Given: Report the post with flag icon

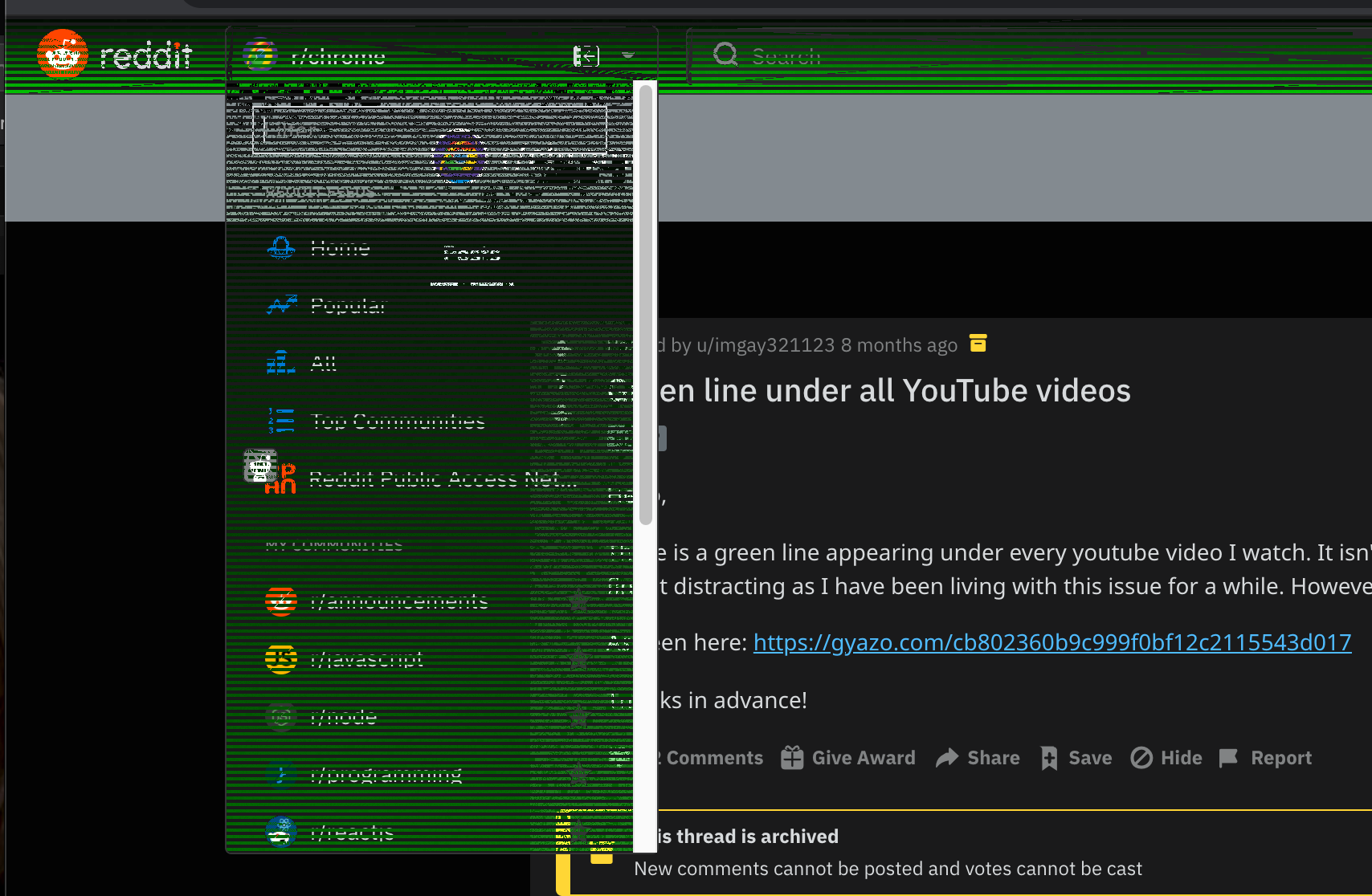Looking at the screenshot, I should (x=1265, y=758).
